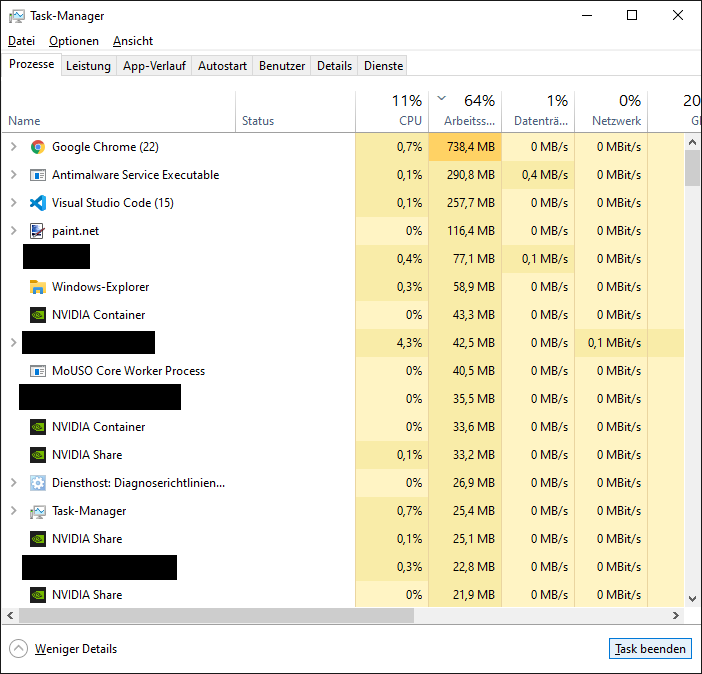Image resolution: width=702 pixels, height=674 pixels.
Task: Switch to the App-Verlauf tab
Action: click(154, 66)
